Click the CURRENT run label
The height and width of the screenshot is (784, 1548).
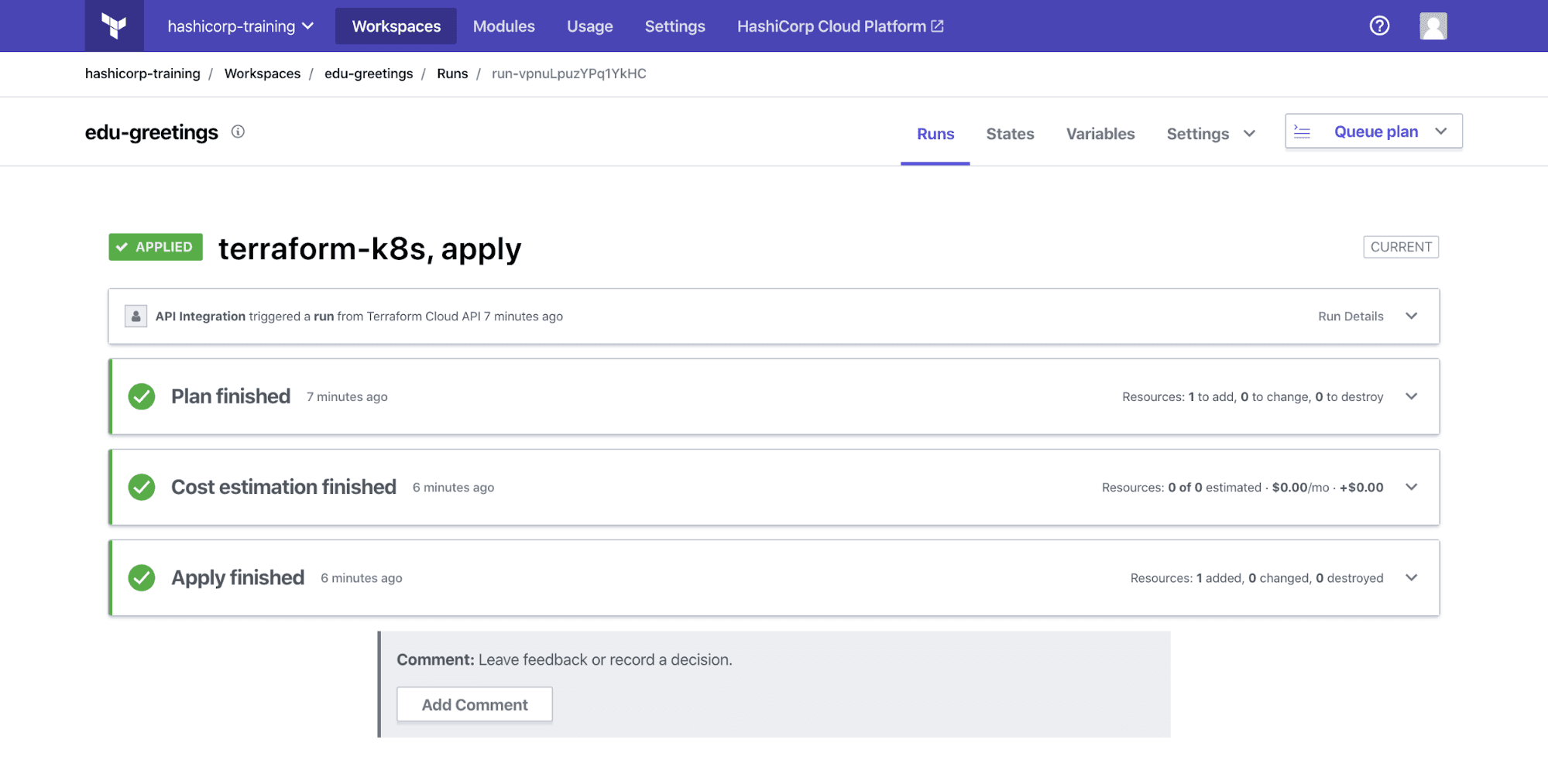pyautogui.click(x=1401, y=247)
